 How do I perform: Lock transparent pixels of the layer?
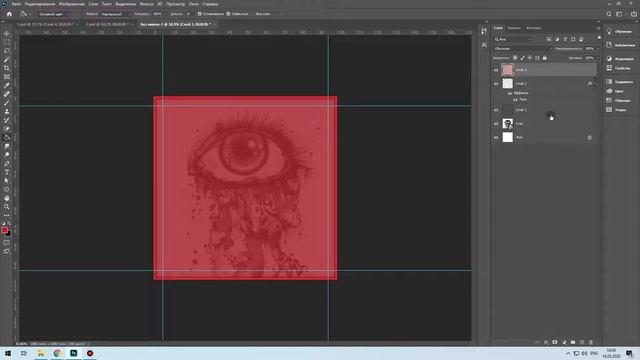pos(515,58)
